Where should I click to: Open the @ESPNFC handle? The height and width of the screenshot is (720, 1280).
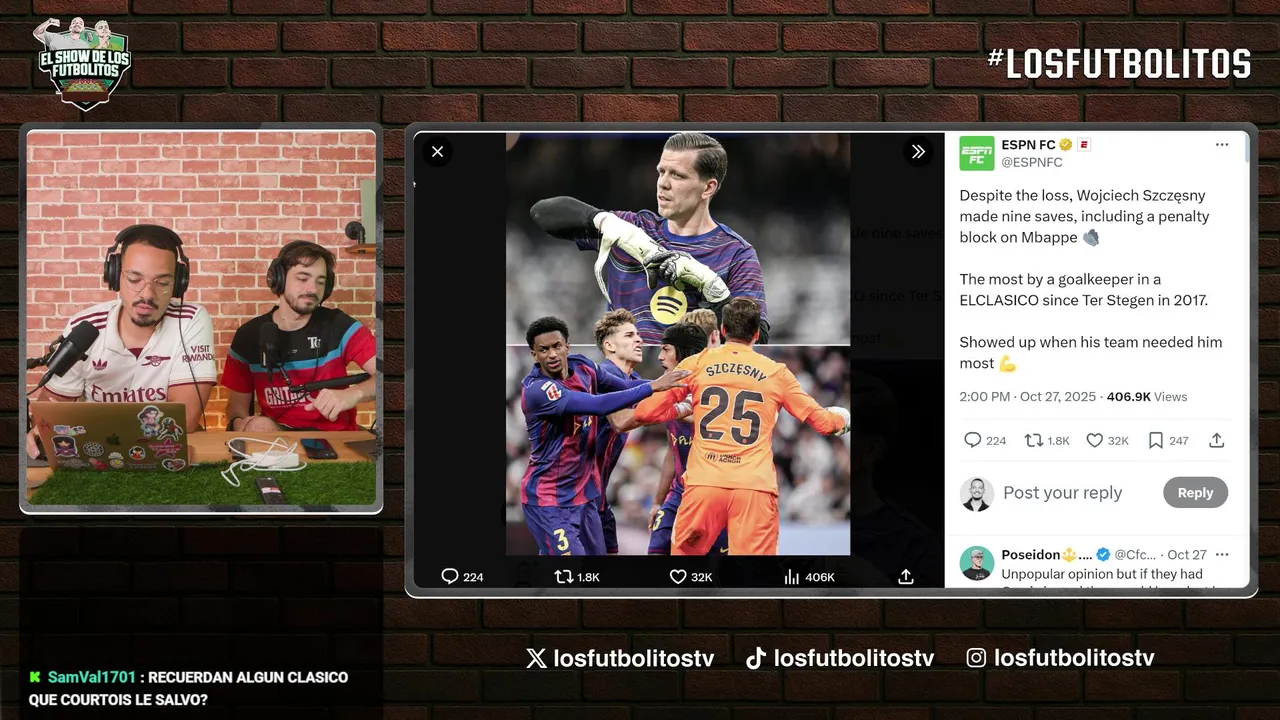(1032, 162)
